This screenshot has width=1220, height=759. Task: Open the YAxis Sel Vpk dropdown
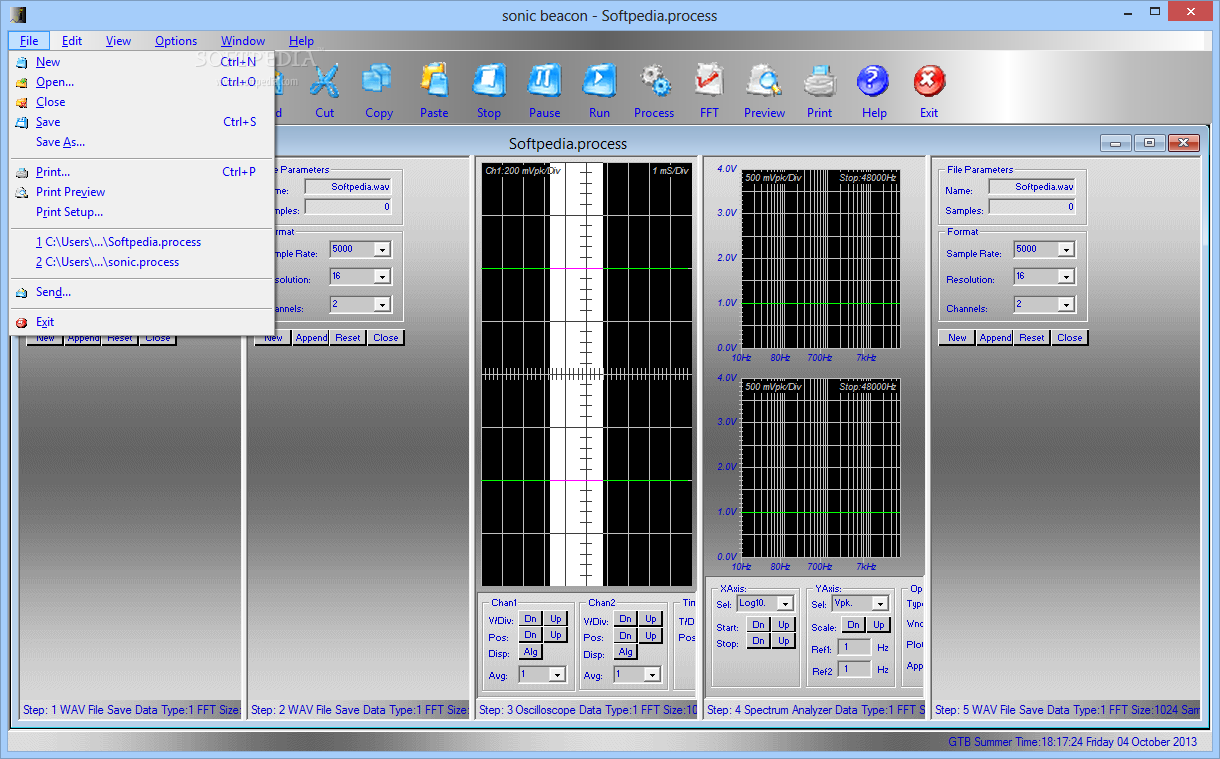(880, 604)
